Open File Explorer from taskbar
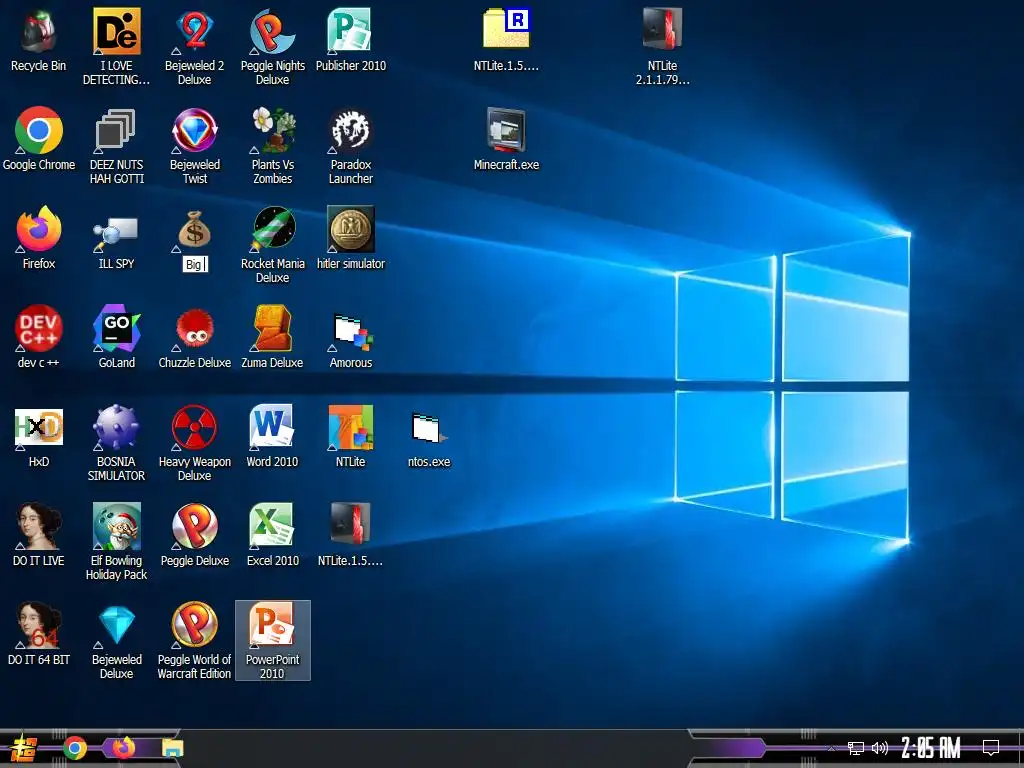This screenshot has width=1024, height=768. tap(172, 748)
